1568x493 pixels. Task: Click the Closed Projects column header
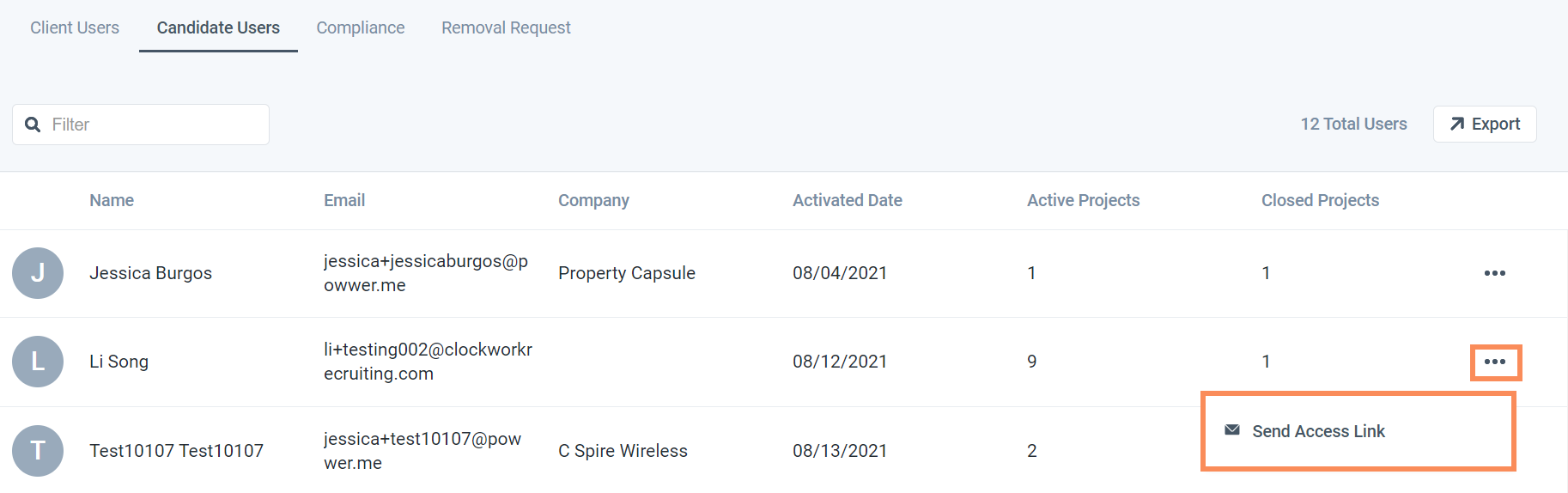[1320, 200]
